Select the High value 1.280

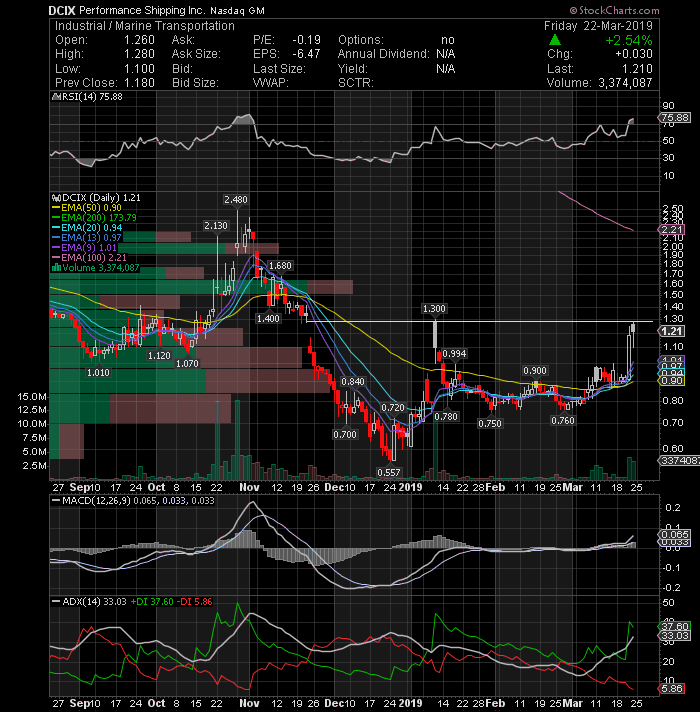point(139,54)
